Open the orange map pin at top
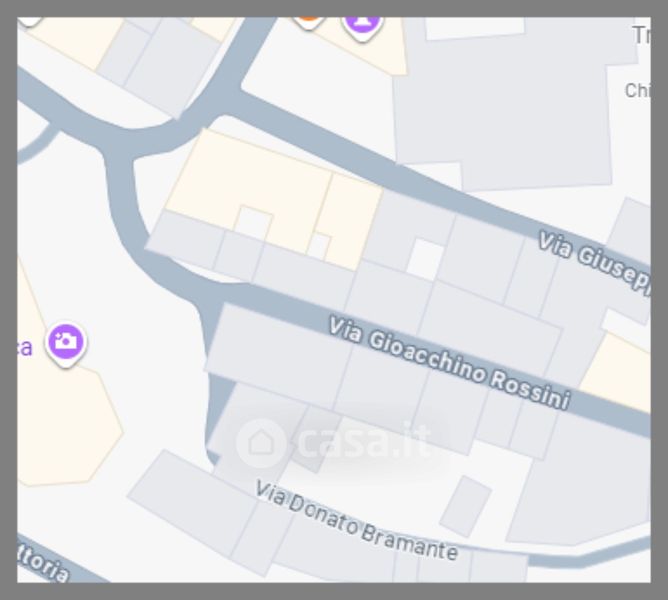The height and width of the screenshot is (600, 668). 309,22
